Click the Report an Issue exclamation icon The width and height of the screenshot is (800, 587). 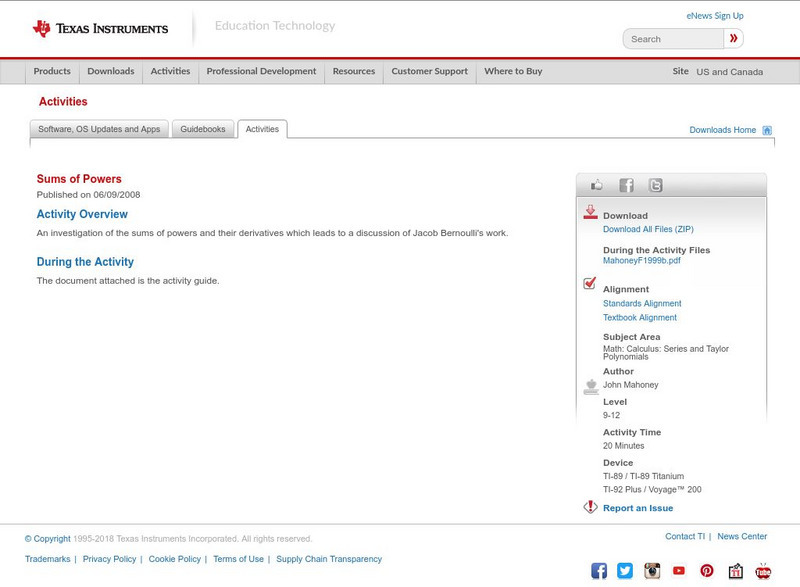tap(591, 507)
